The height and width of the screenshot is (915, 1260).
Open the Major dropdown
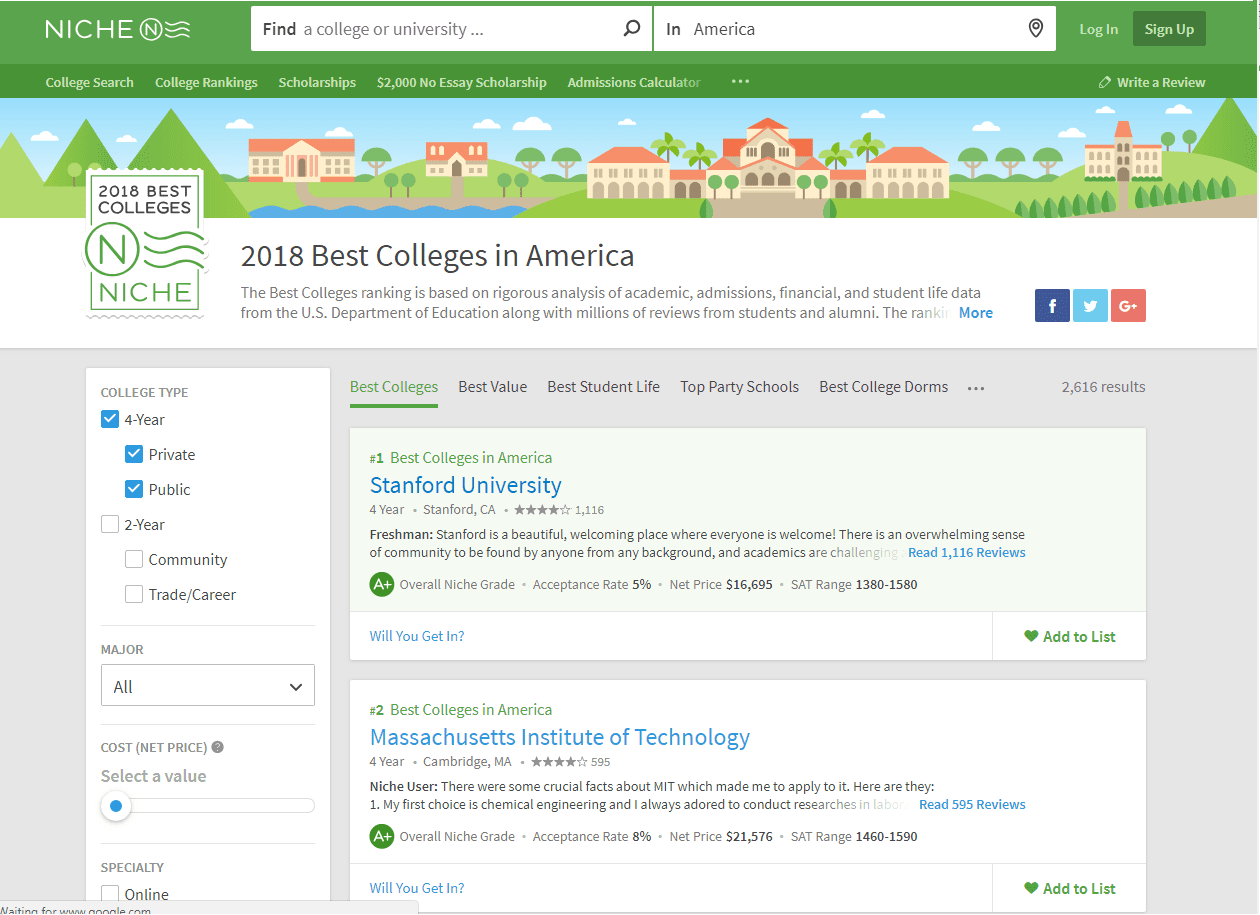208,686
